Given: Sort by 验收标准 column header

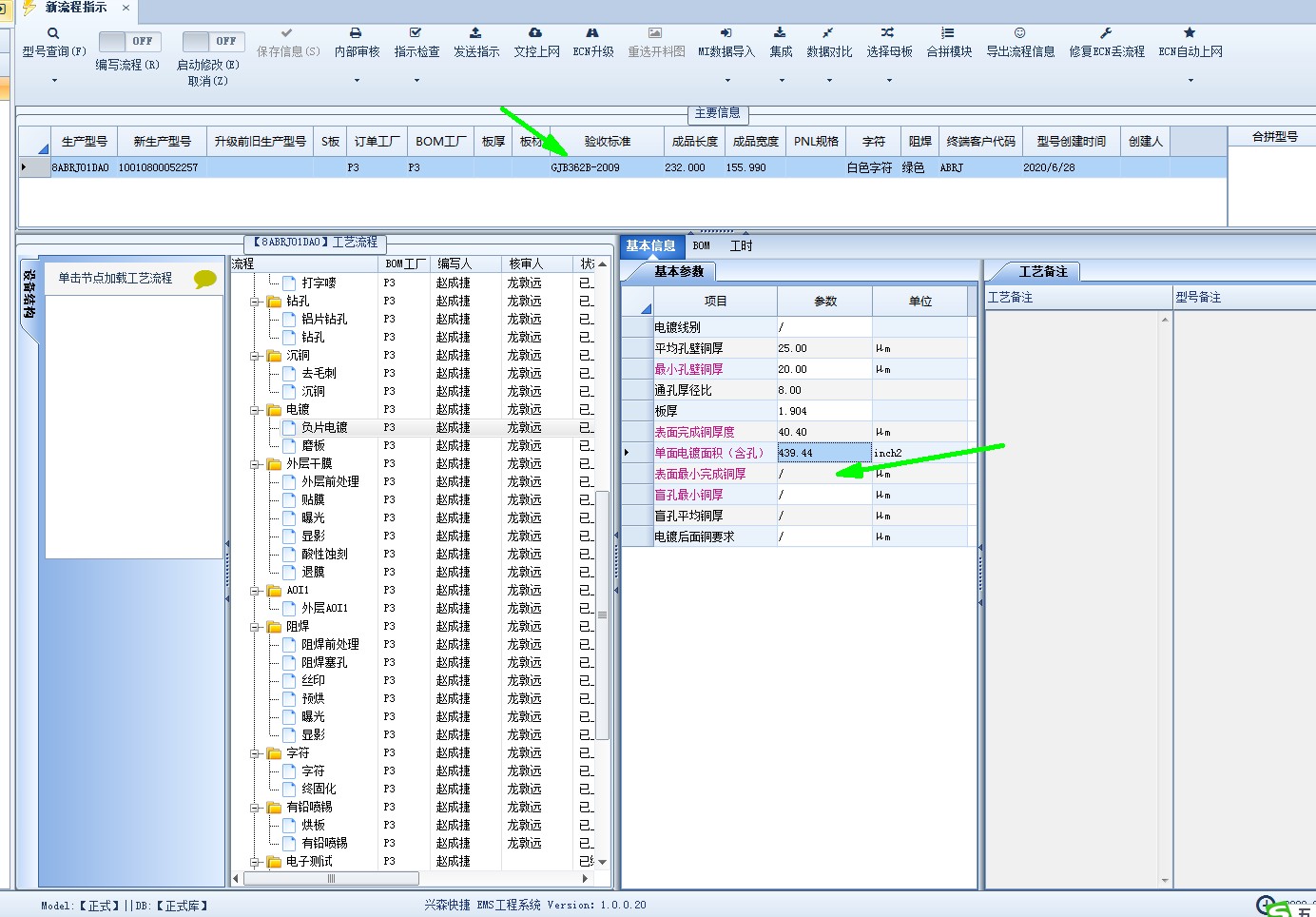Looking at the screenshot, I should pos(607,142).
